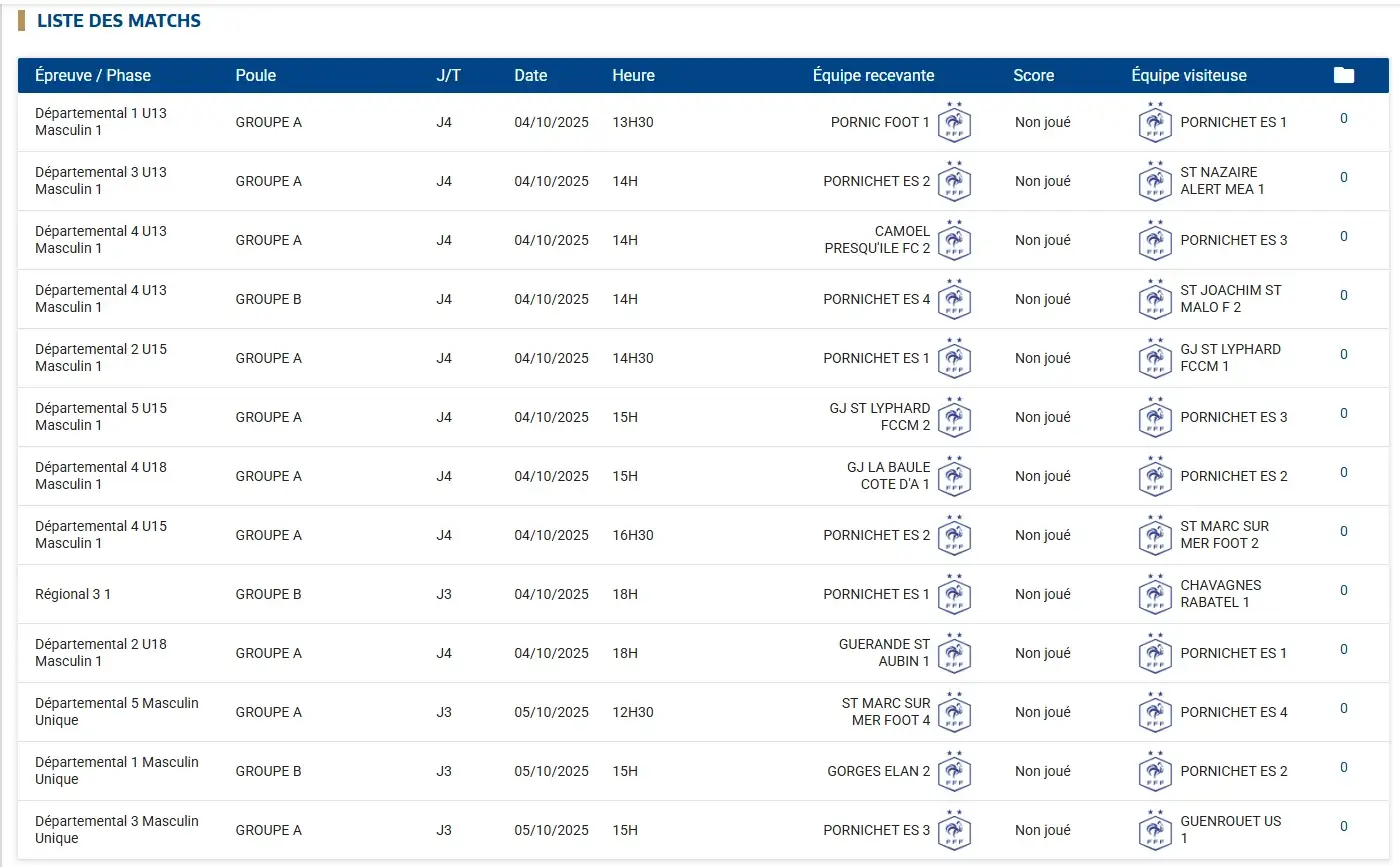
Task: Click the logo next to ST JOACHIM ST MALO F 2
Action: (1155, 299)
